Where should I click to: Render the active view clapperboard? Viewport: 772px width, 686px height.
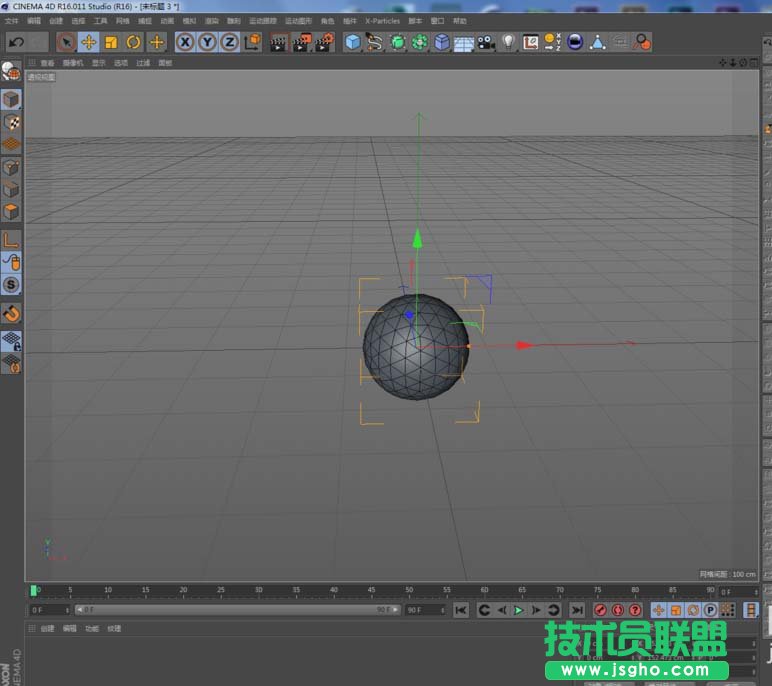279,42
